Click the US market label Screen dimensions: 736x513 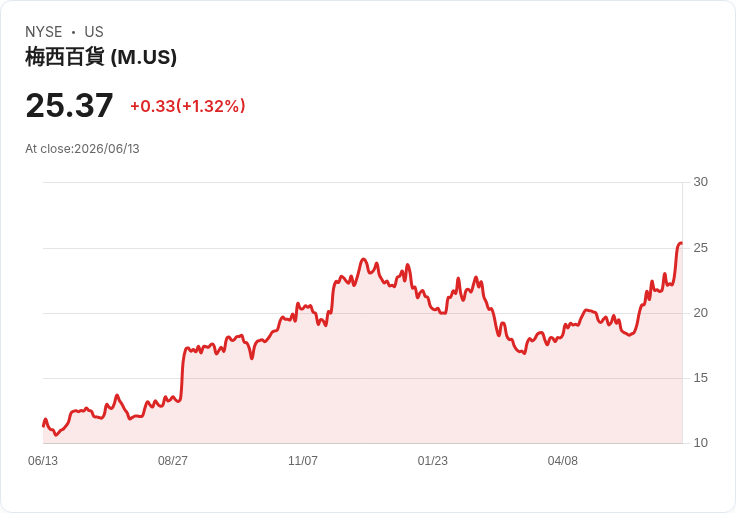pos(94,31)
